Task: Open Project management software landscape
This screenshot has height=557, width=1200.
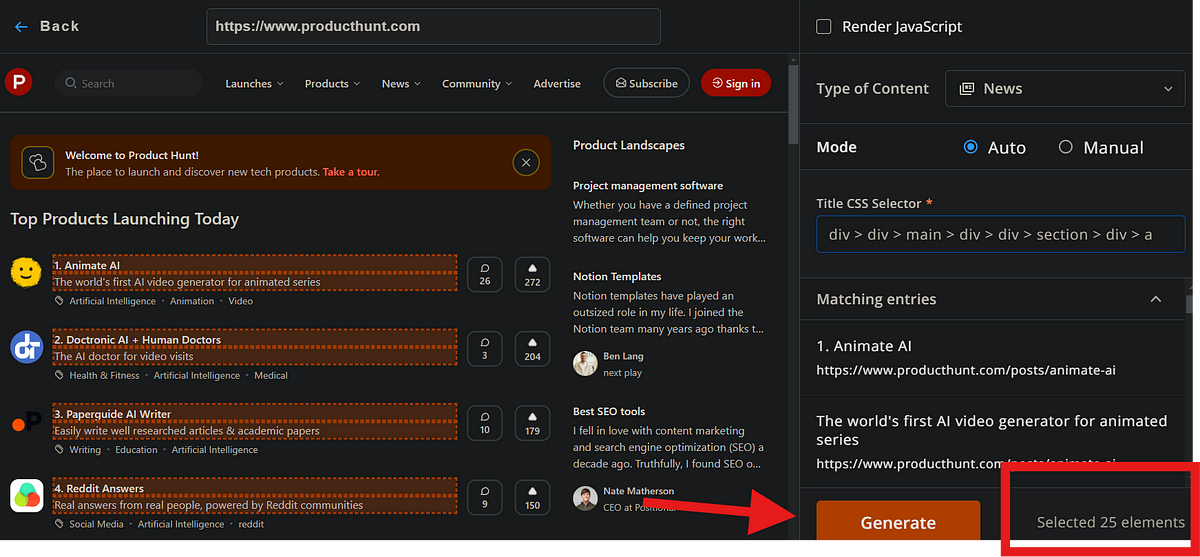Action: tap(648, 185)
